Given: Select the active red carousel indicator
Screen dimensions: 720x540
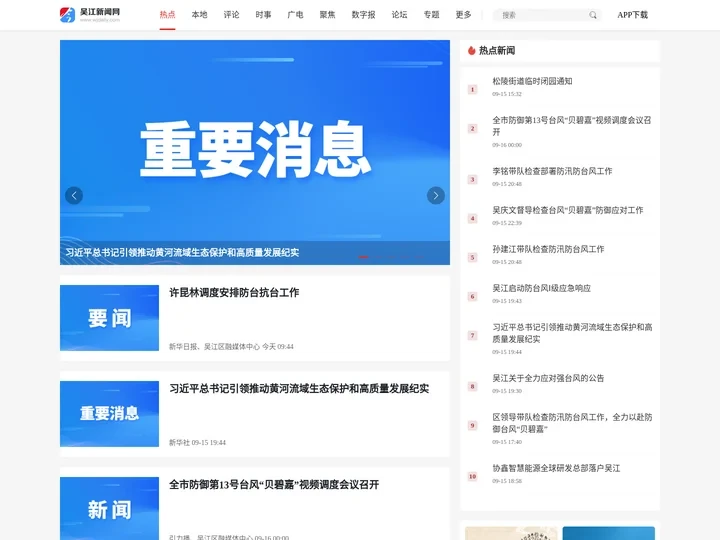Looking at the screenshot, I should (x=364, y=257).
